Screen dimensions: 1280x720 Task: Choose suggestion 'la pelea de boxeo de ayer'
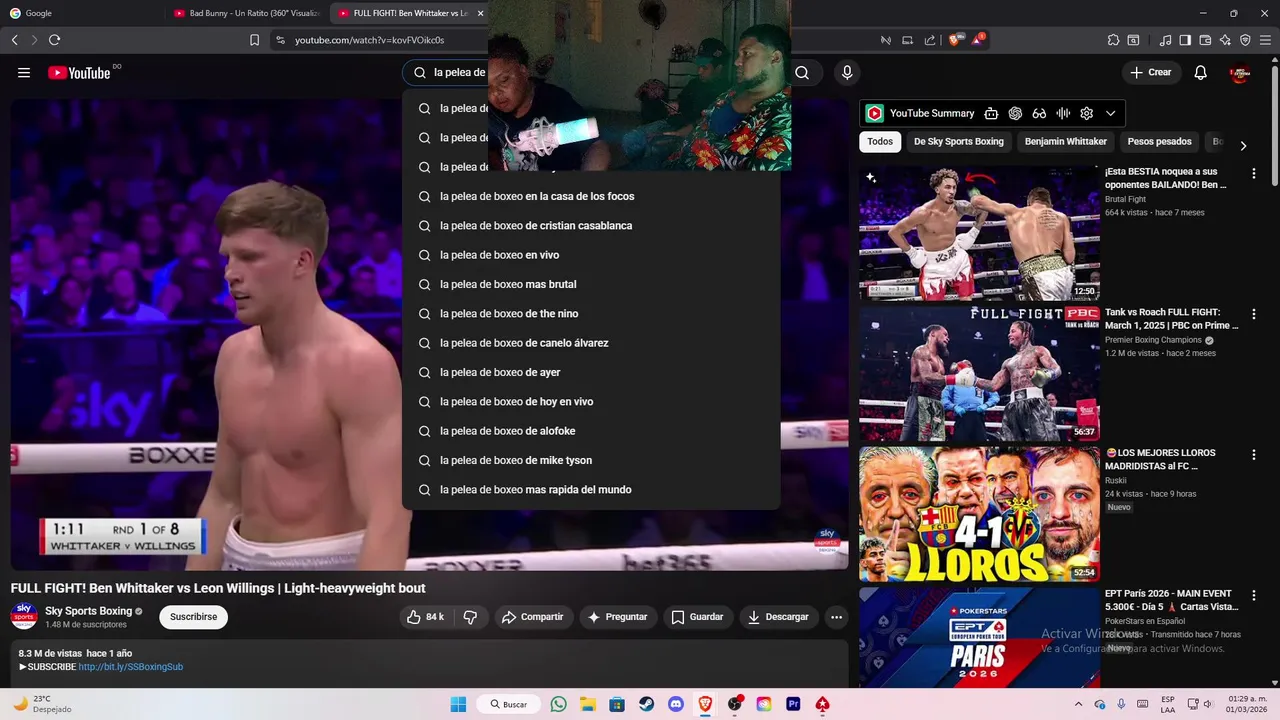(x=591, y=372)
